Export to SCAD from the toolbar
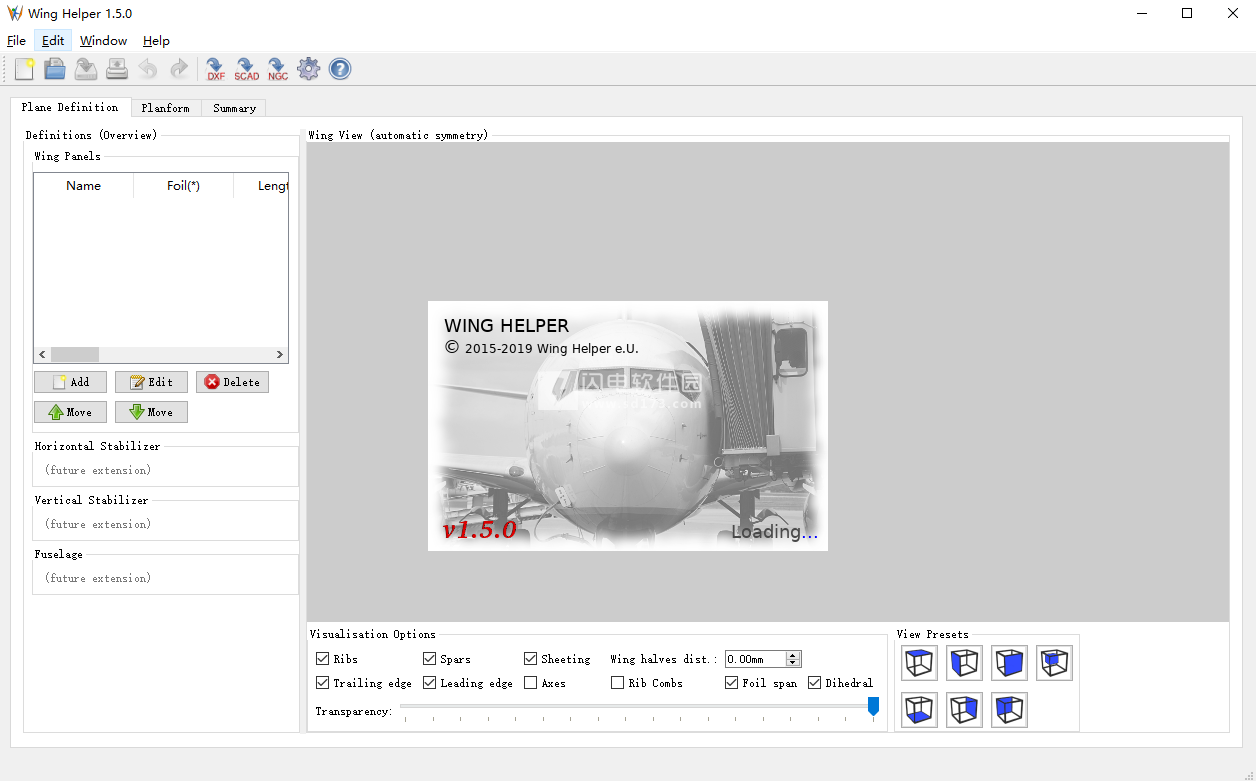 [246, 69]
